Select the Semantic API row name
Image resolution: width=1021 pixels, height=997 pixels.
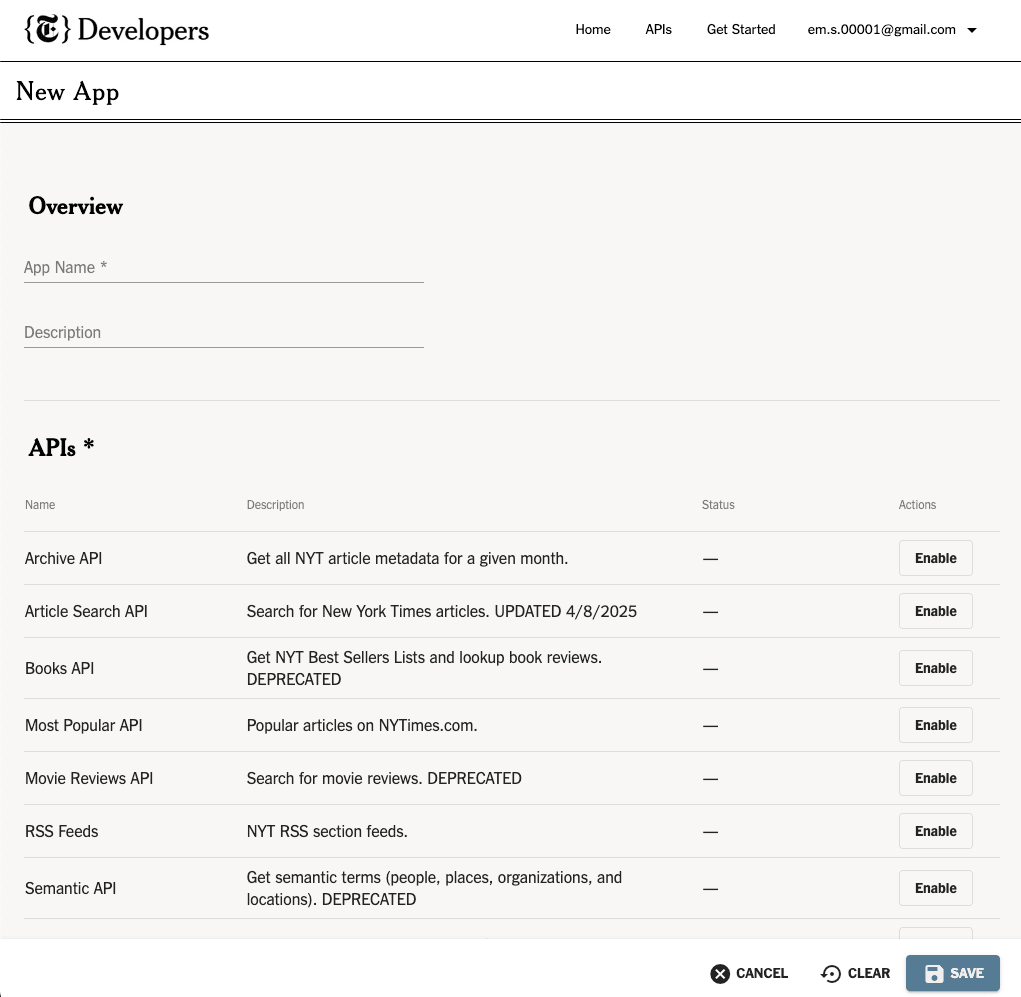tap(70, 889)
